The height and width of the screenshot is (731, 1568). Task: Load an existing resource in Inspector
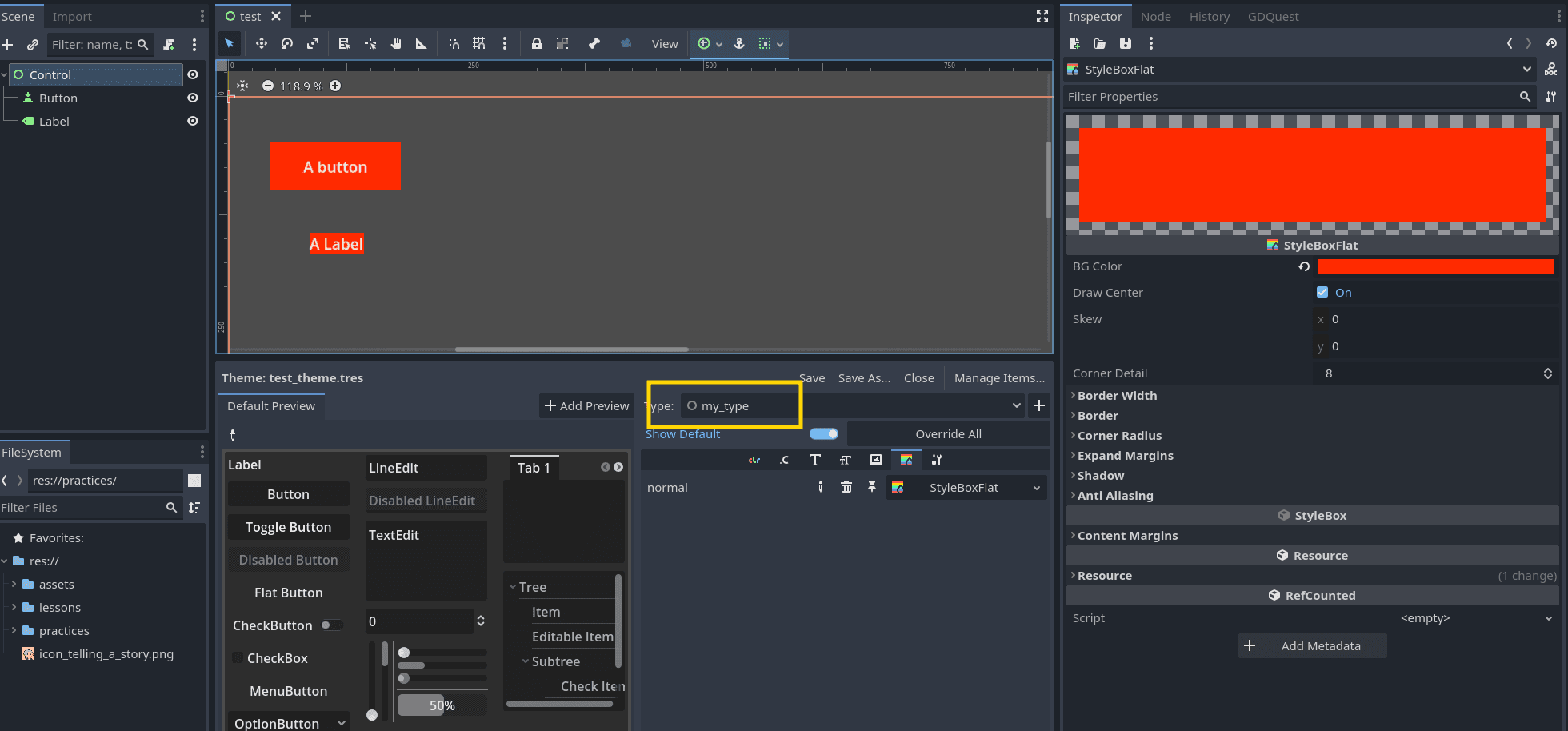(x=1100, y=43)
